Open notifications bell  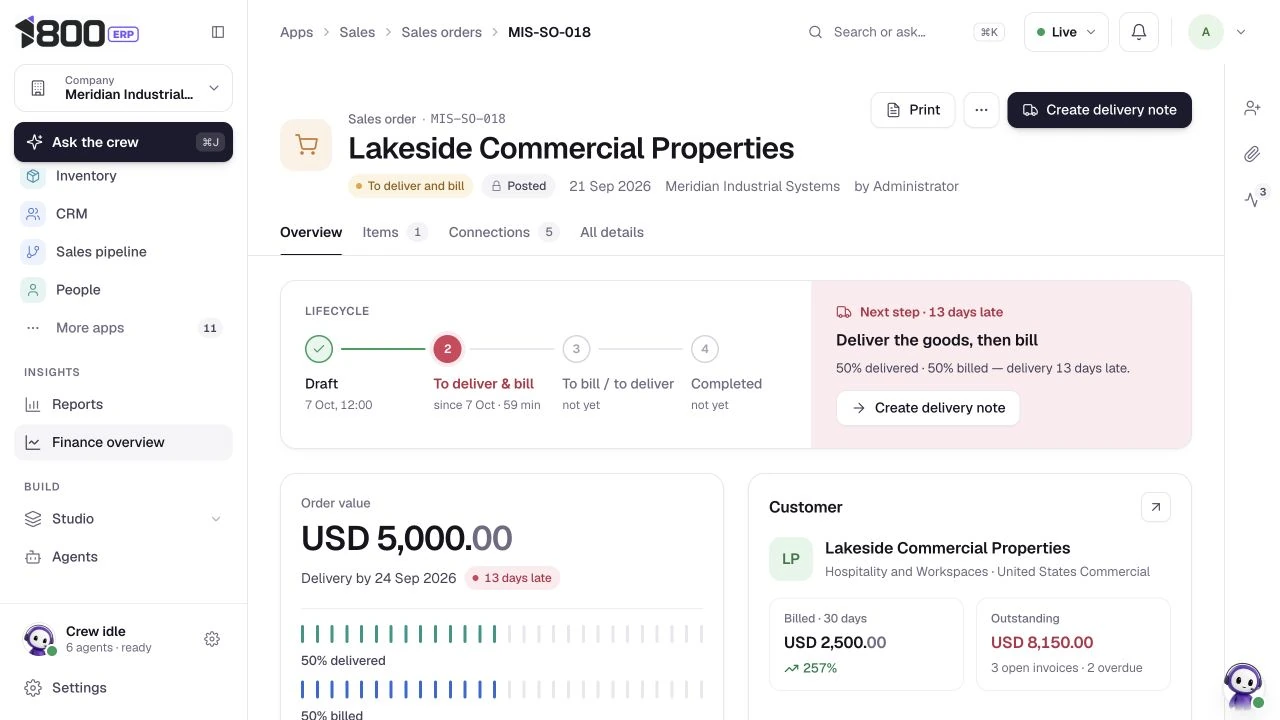coord(1138,32)
